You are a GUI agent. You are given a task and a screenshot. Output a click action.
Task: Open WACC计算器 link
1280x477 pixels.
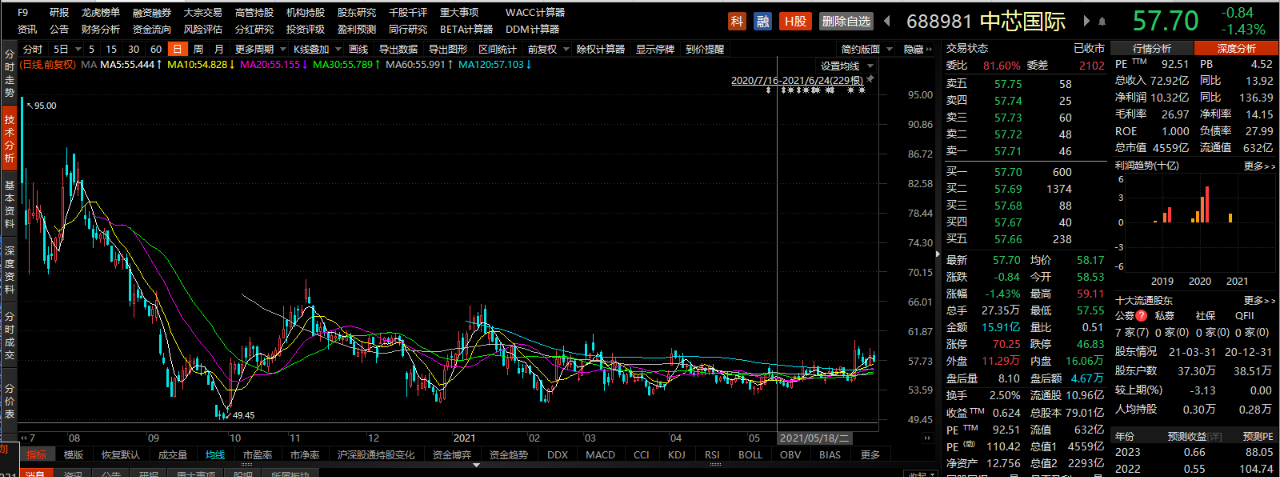[535, 13]
